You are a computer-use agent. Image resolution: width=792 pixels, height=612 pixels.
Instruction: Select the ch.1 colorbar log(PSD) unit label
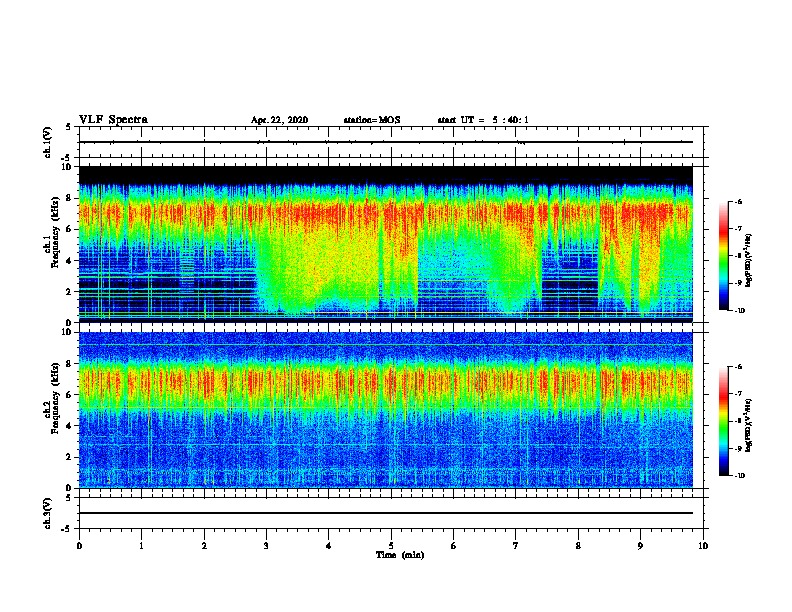coord(749,261)
